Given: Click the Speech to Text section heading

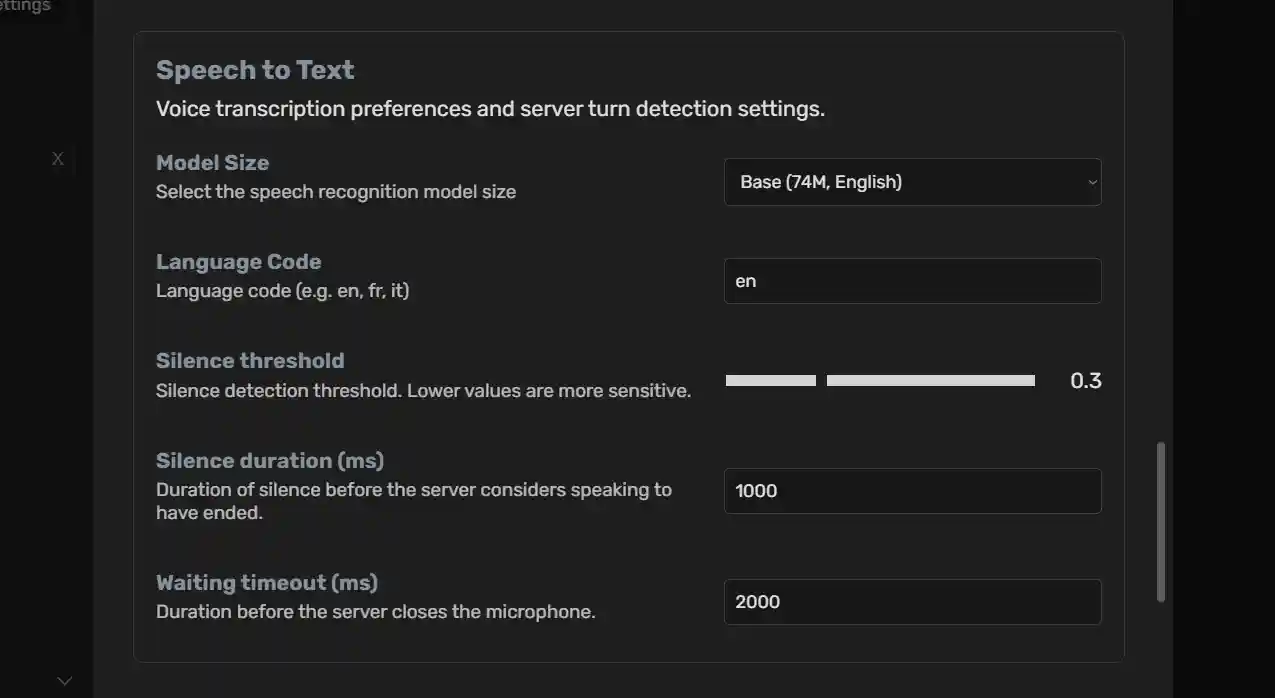Looking at the screenshot, I should 254,69.
